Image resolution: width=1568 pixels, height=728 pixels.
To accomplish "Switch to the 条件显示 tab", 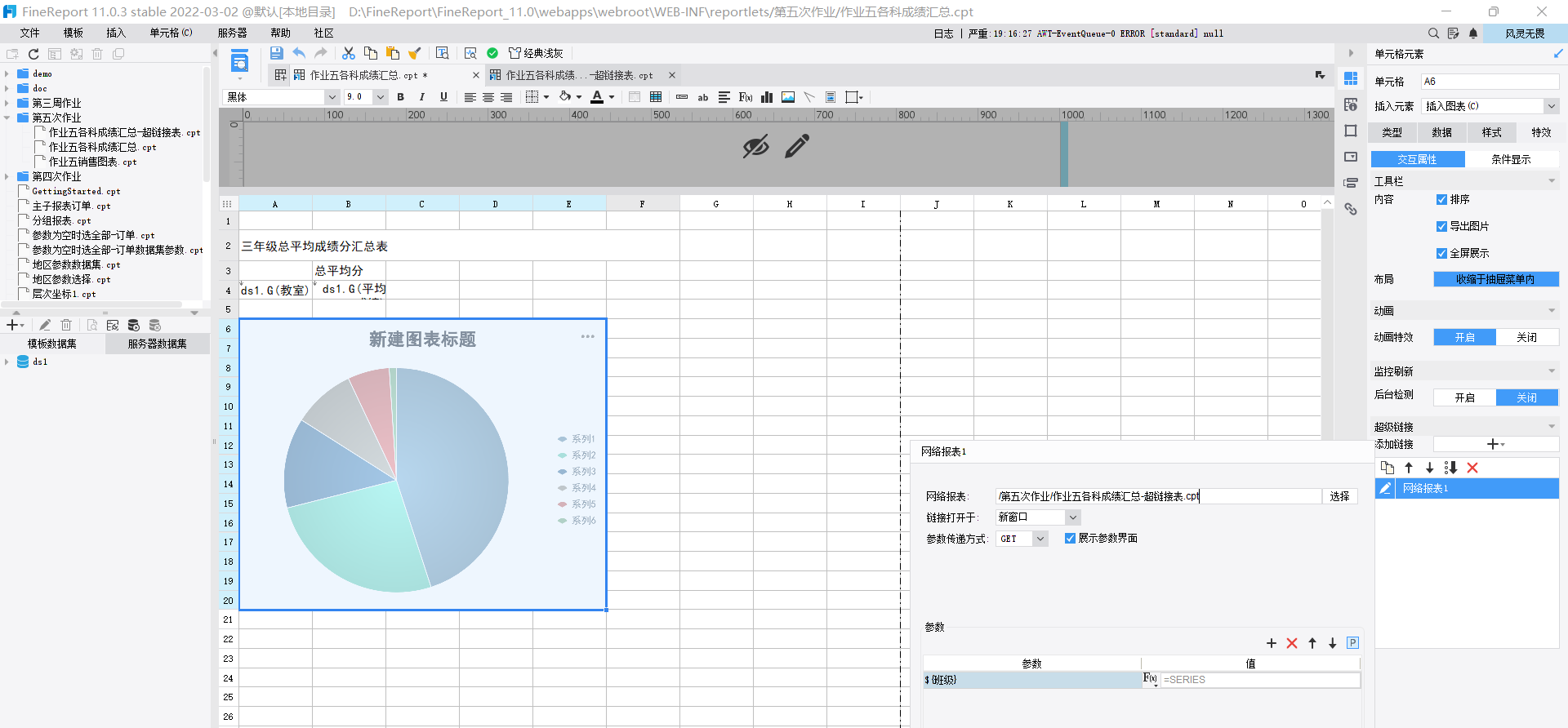I will (1512, 159).
